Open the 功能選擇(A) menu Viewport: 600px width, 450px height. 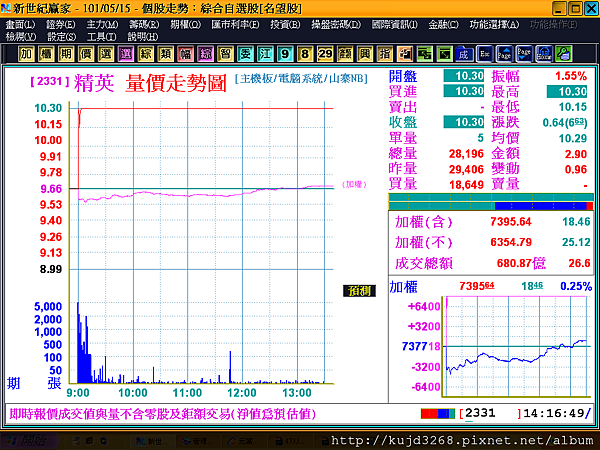click(494, 24)
